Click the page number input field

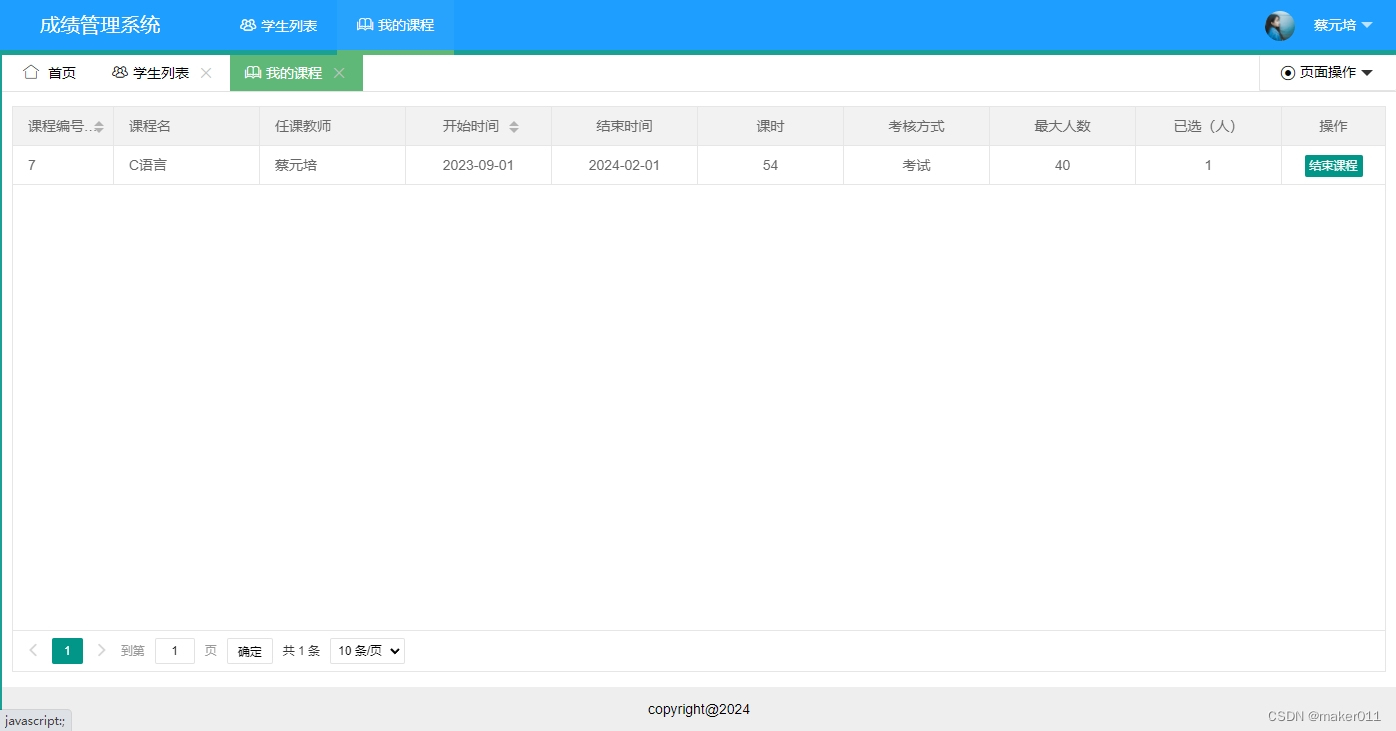click(175, 650)
